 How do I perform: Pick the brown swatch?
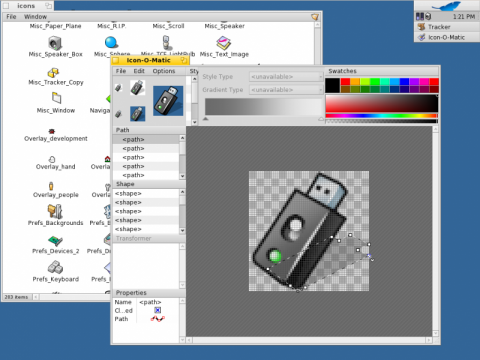click(345, 89)
